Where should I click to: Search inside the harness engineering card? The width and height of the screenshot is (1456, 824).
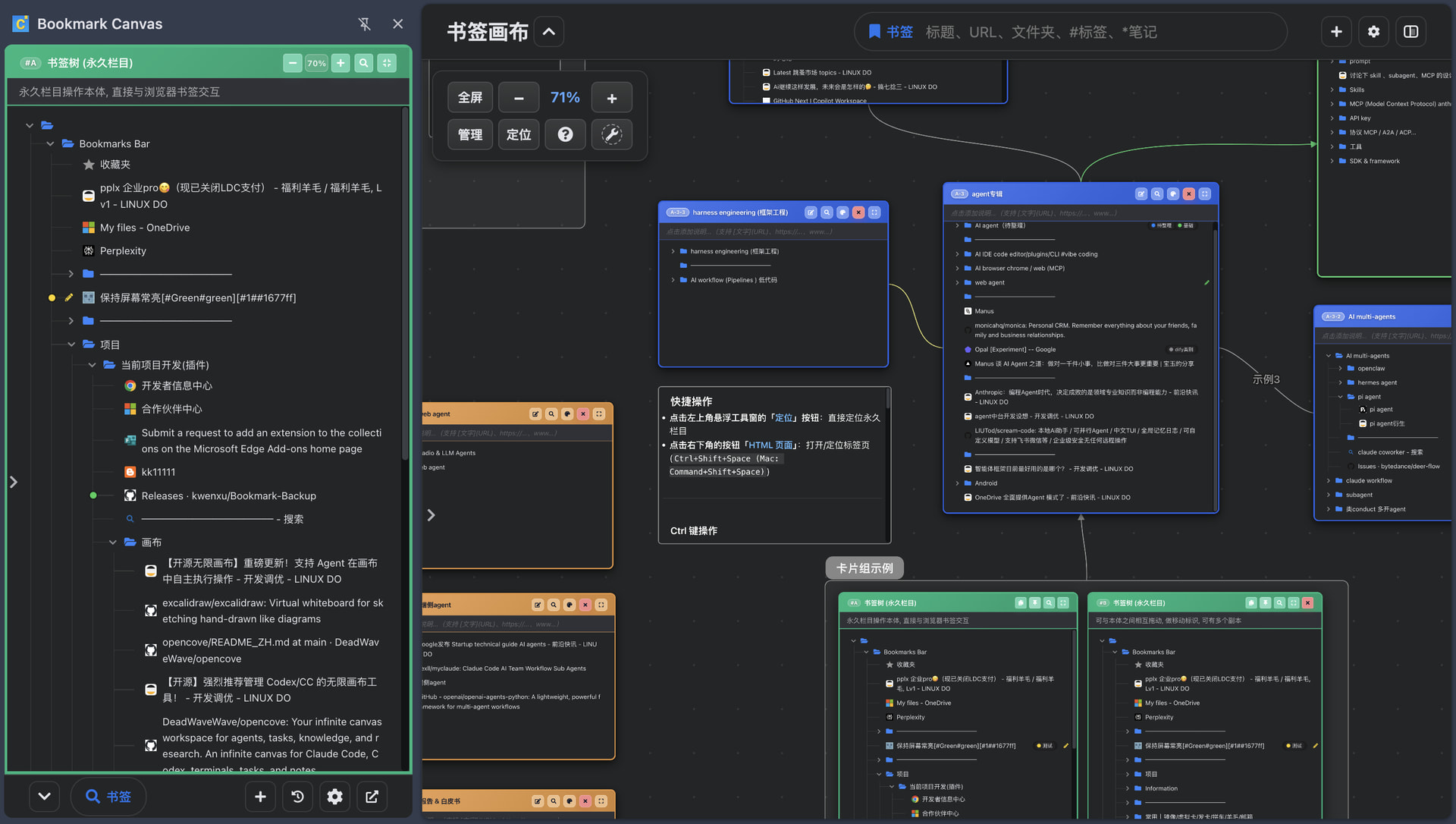827,212
